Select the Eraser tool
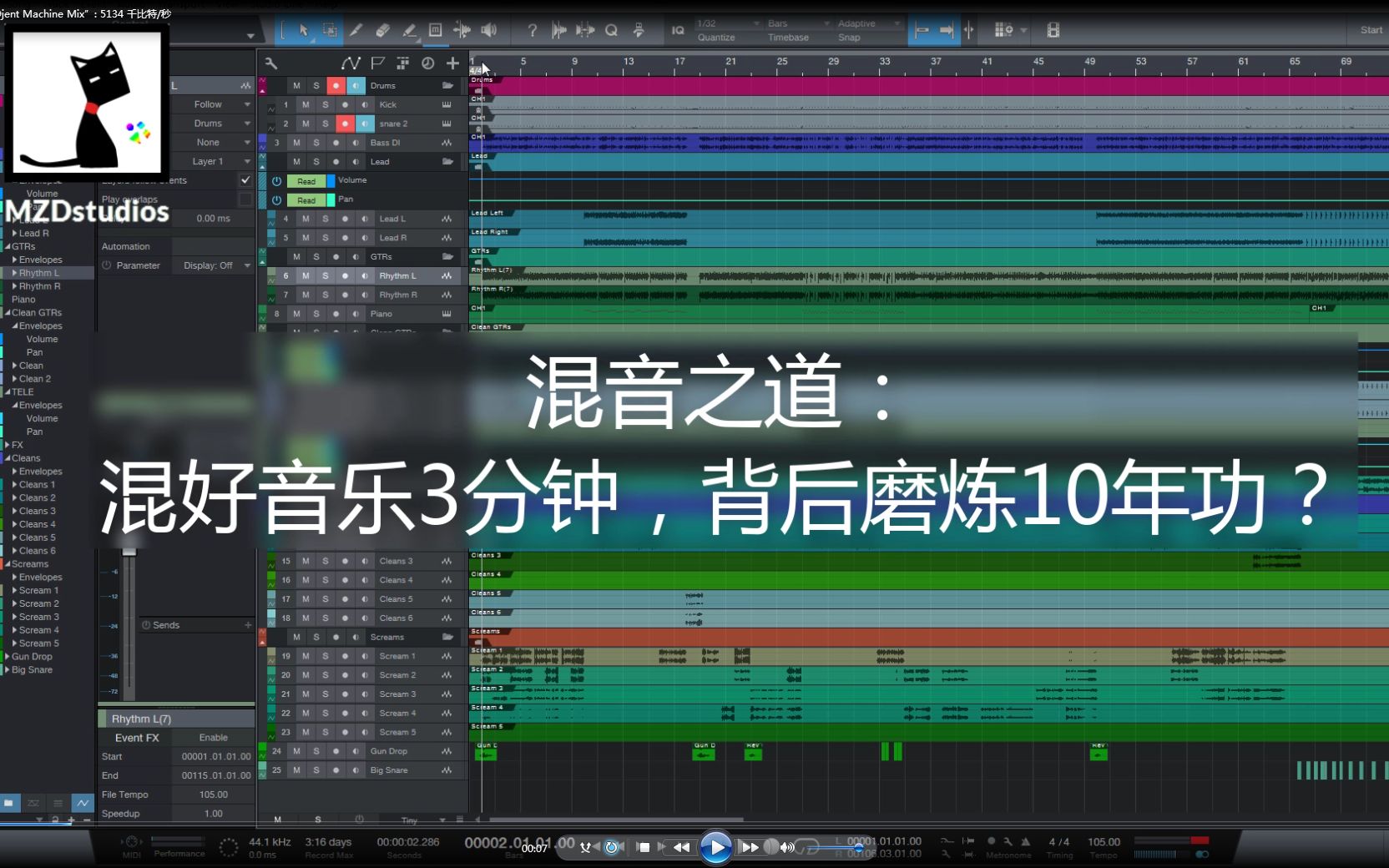The width and height of the screenshot is (1389, 868). pyautogui.click(x=382, y=30)
